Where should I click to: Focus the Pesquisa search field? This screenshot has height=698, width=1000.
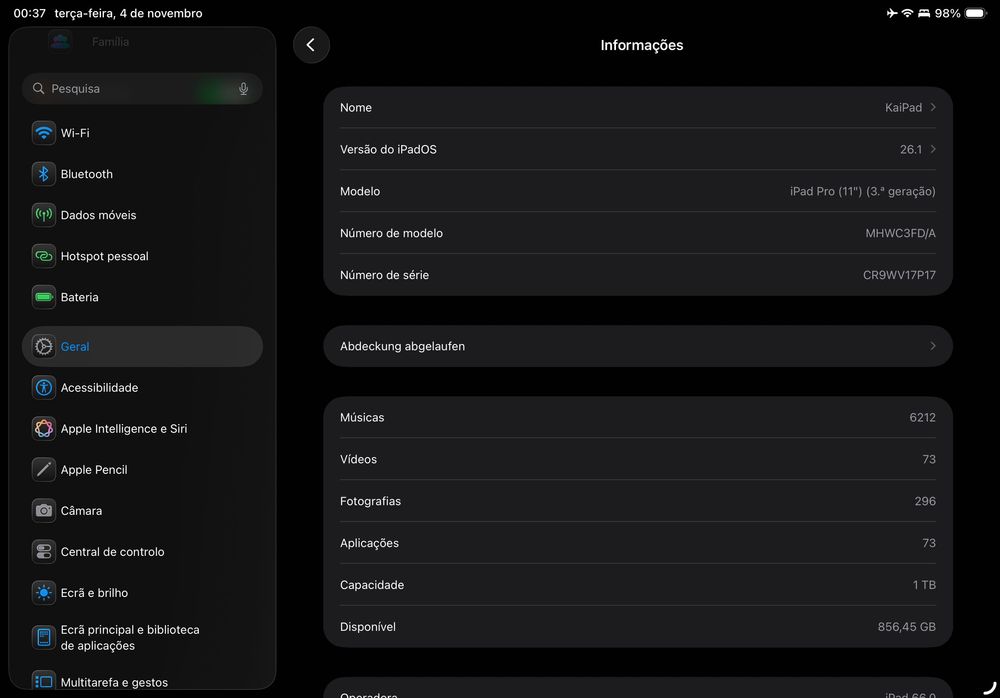point(142,89)
